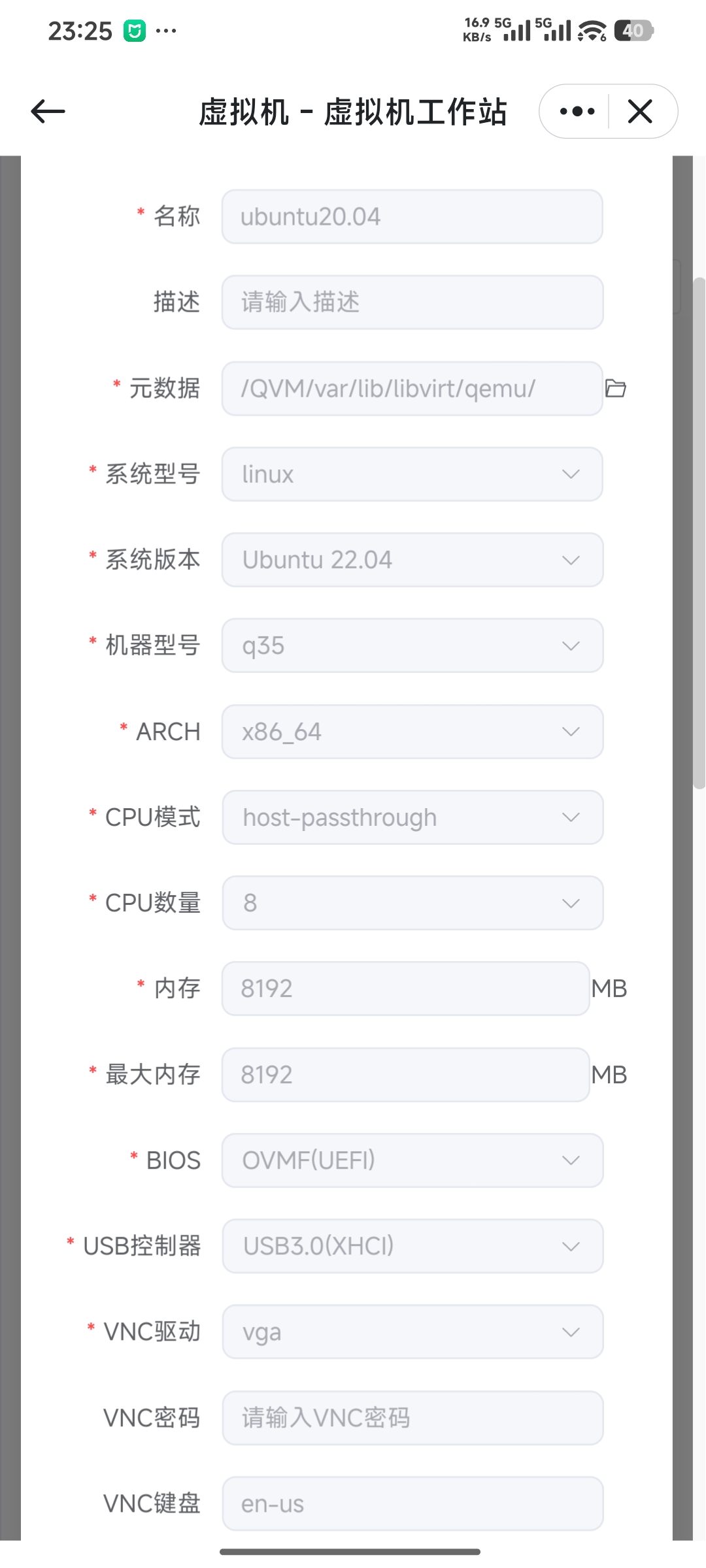Close the mini program with X

pos(640,112)
